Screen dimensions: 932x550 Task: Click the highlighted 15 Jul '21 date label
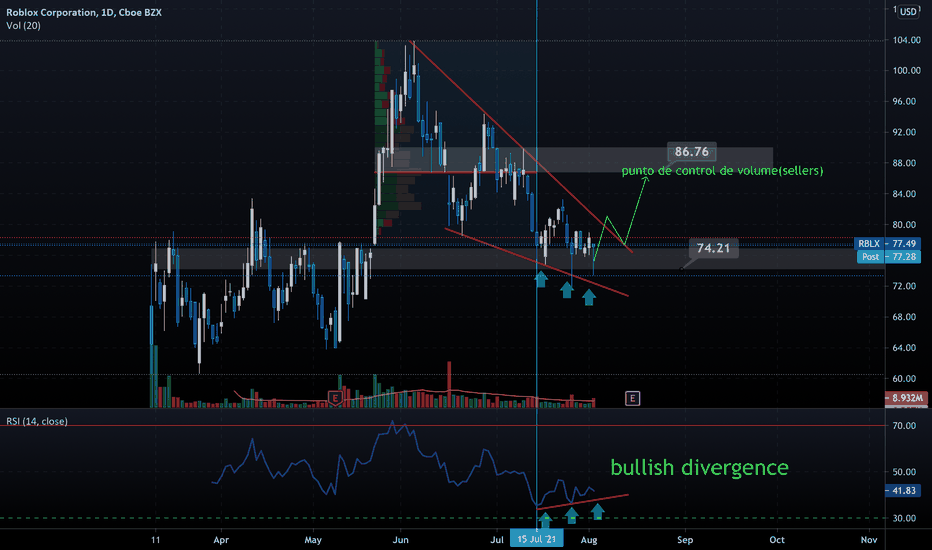click(537, 539)
